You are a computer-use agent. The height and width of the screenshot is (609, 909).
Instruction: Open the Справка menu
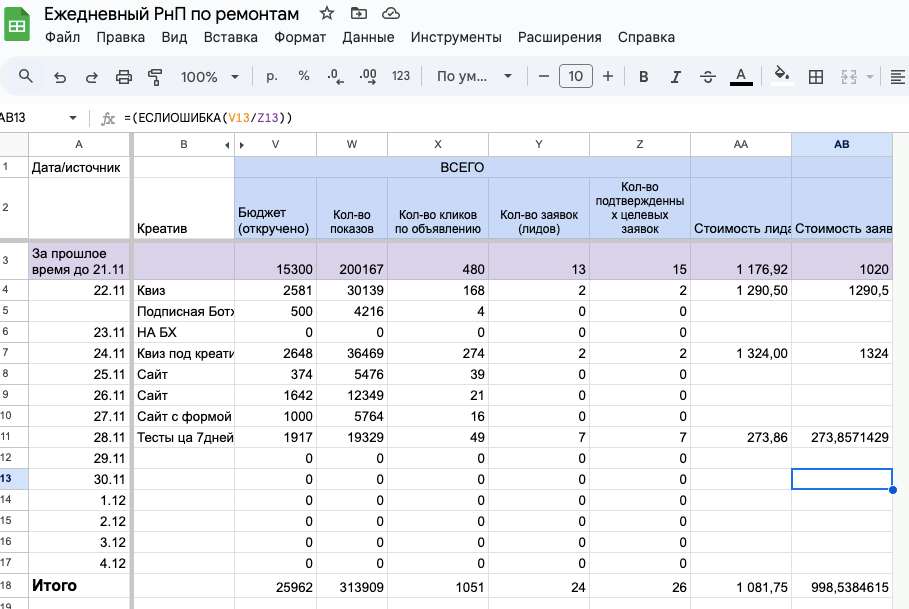[x=646, y=37]
